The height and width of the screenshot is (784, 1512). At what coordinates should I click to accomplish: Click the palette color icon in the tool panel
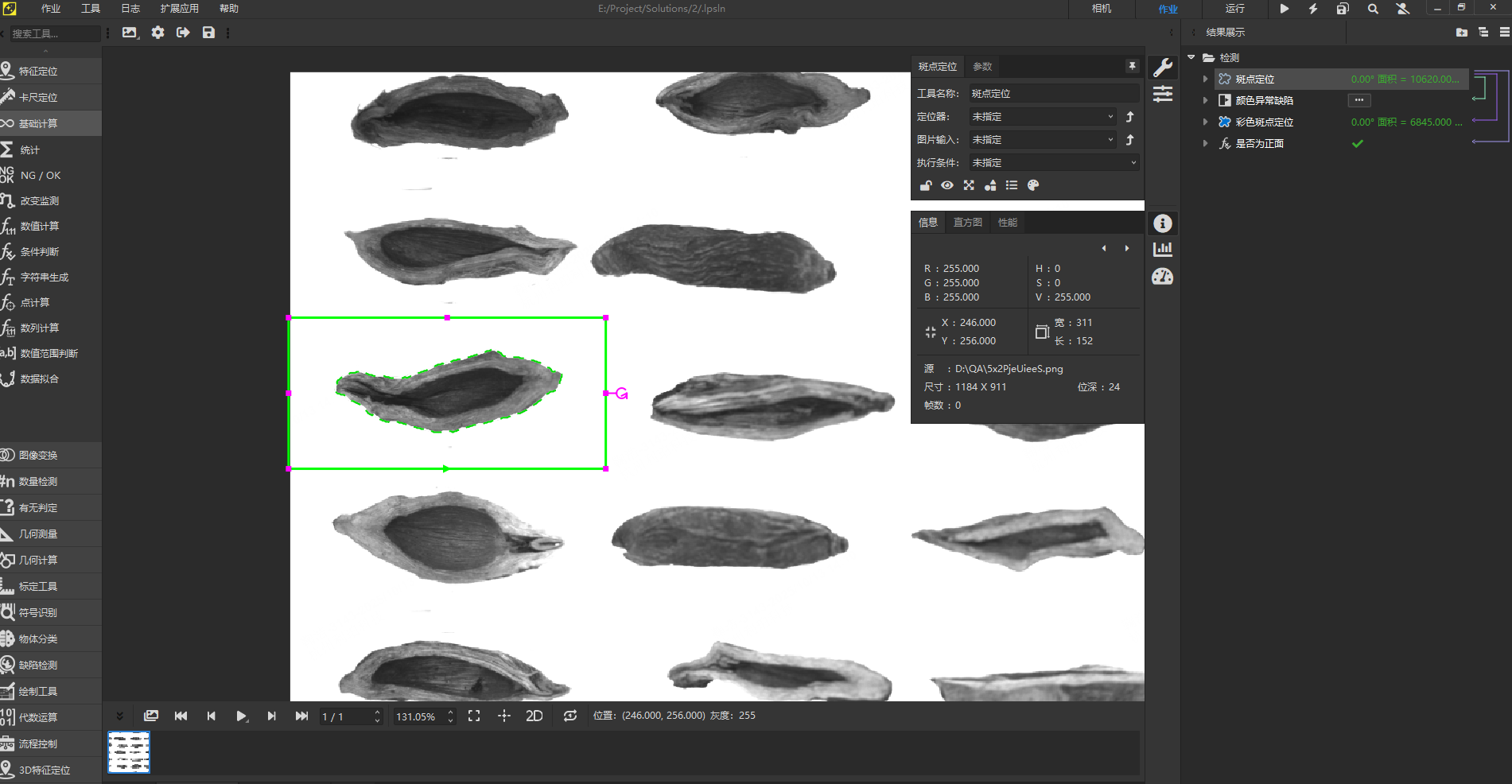[1033, 185]
